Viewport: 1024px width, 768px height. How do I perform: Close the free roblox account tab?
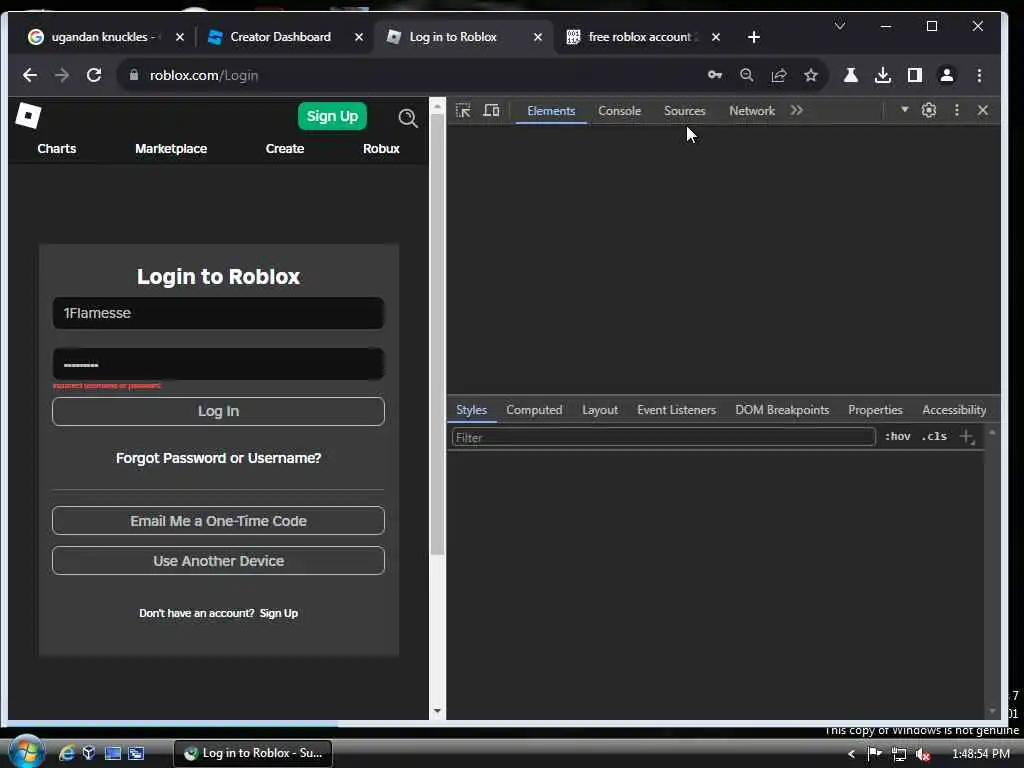[x=716, y=37]
